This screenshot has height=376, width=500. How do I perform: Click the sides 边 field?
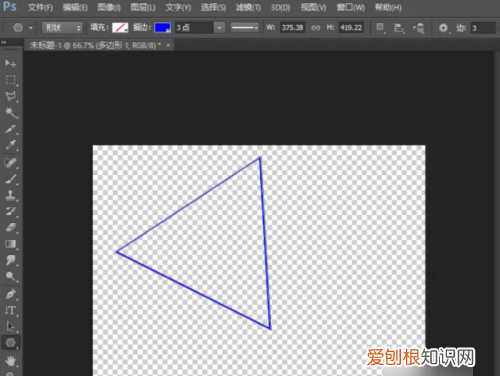[483, 28]
